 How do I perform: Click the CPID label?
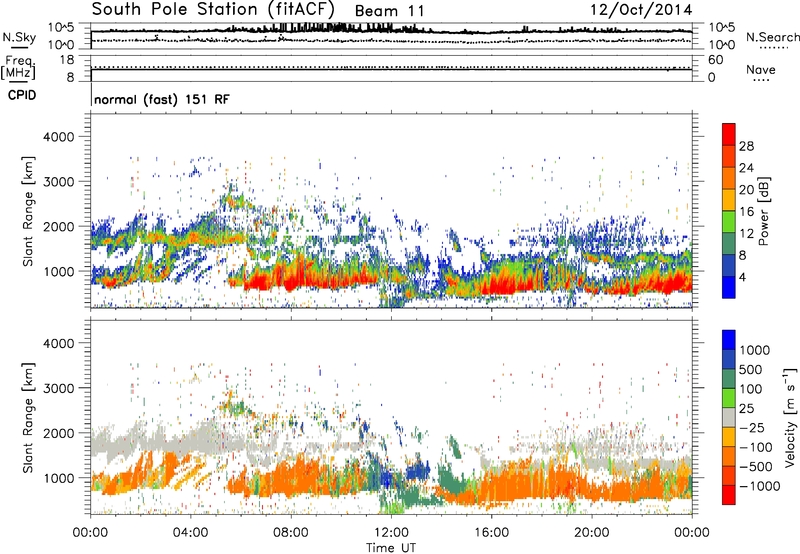click(22, 95)
